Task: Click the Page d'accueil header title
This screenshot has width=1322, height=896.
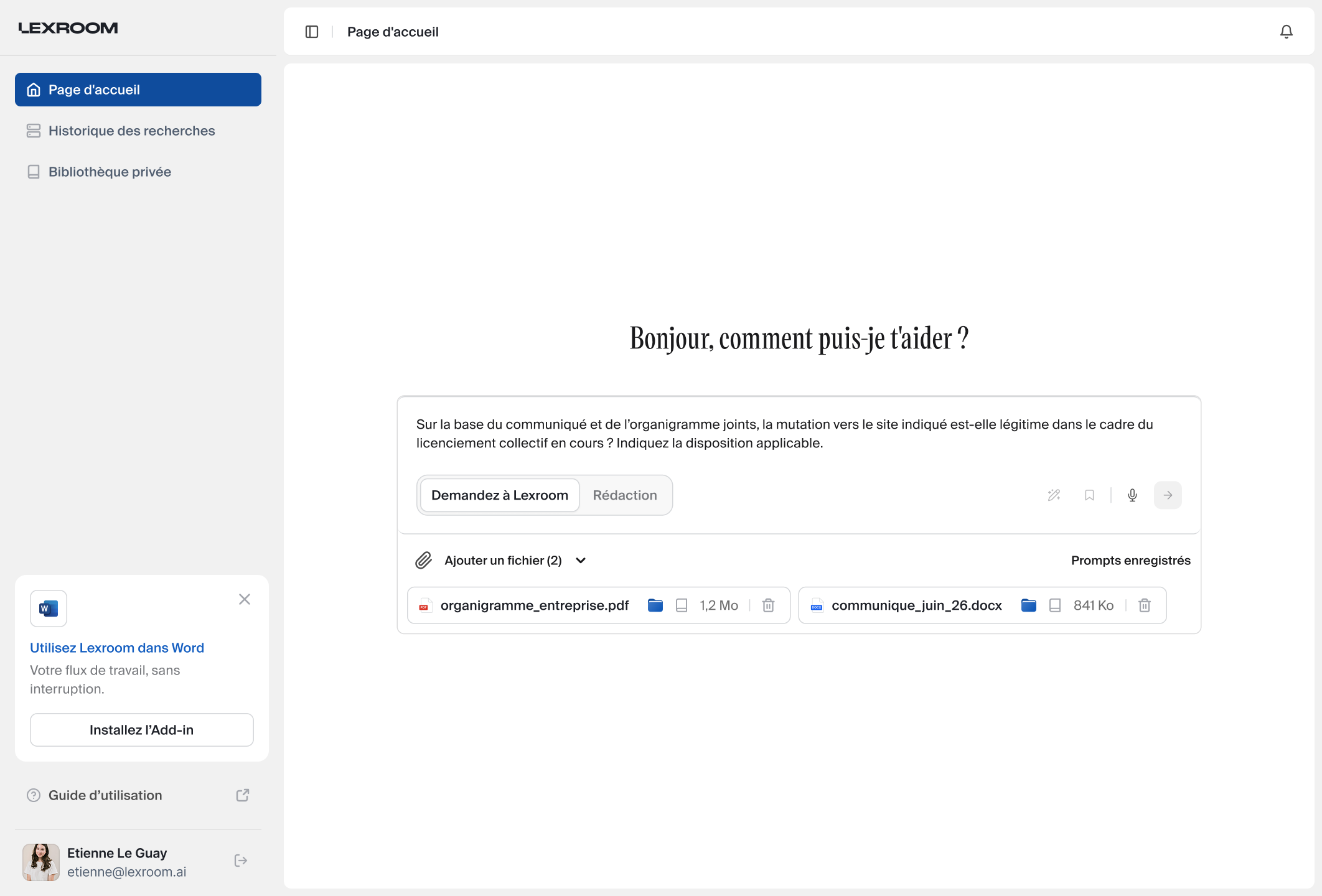Action: coord(393,32)
